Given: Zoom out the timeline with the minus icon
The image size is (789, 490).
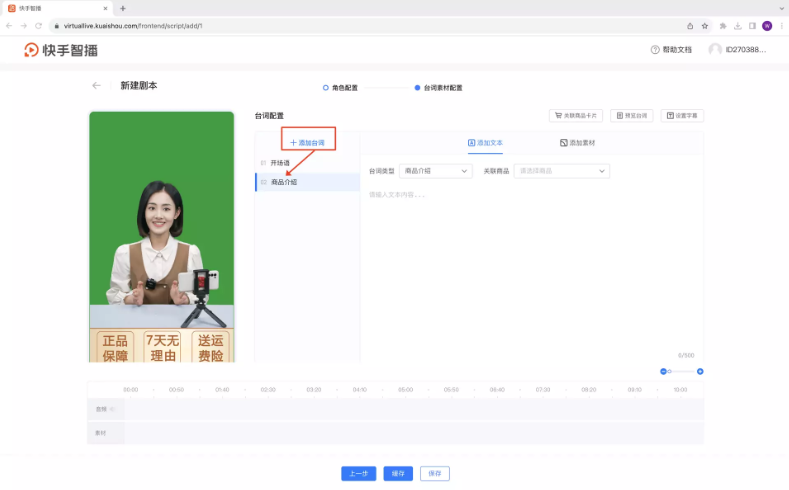Looking at the screenshot, I should pos(663,371).
